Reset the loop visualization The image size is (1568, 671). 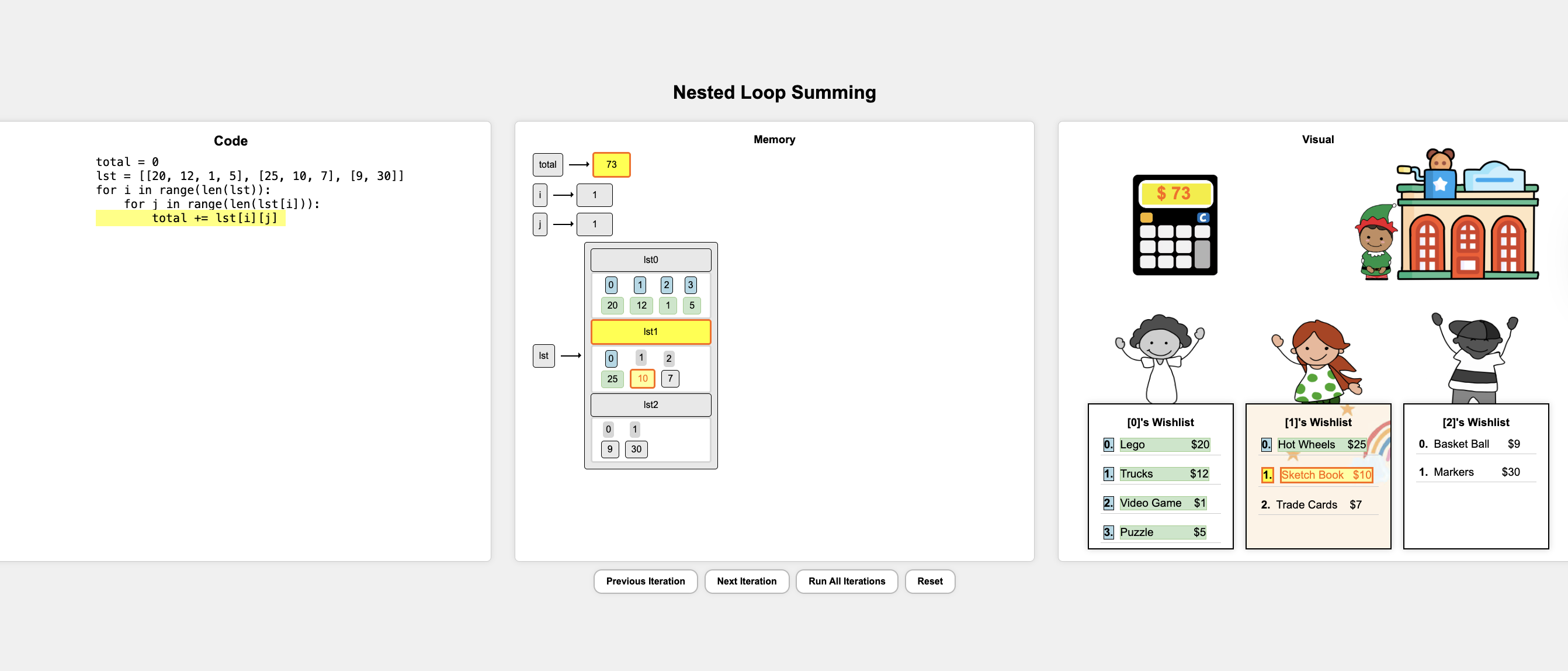(929, 581)
